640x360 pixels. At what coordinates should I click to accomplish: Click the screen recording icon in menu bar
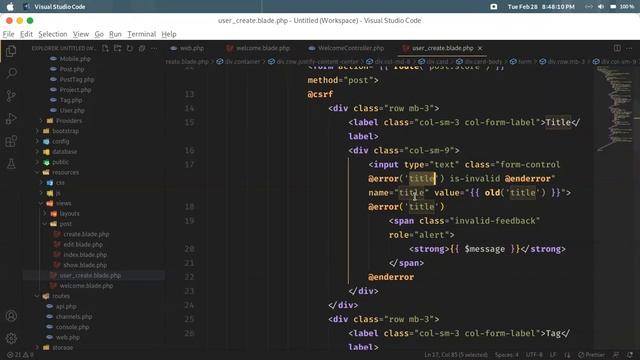[493, 7]
